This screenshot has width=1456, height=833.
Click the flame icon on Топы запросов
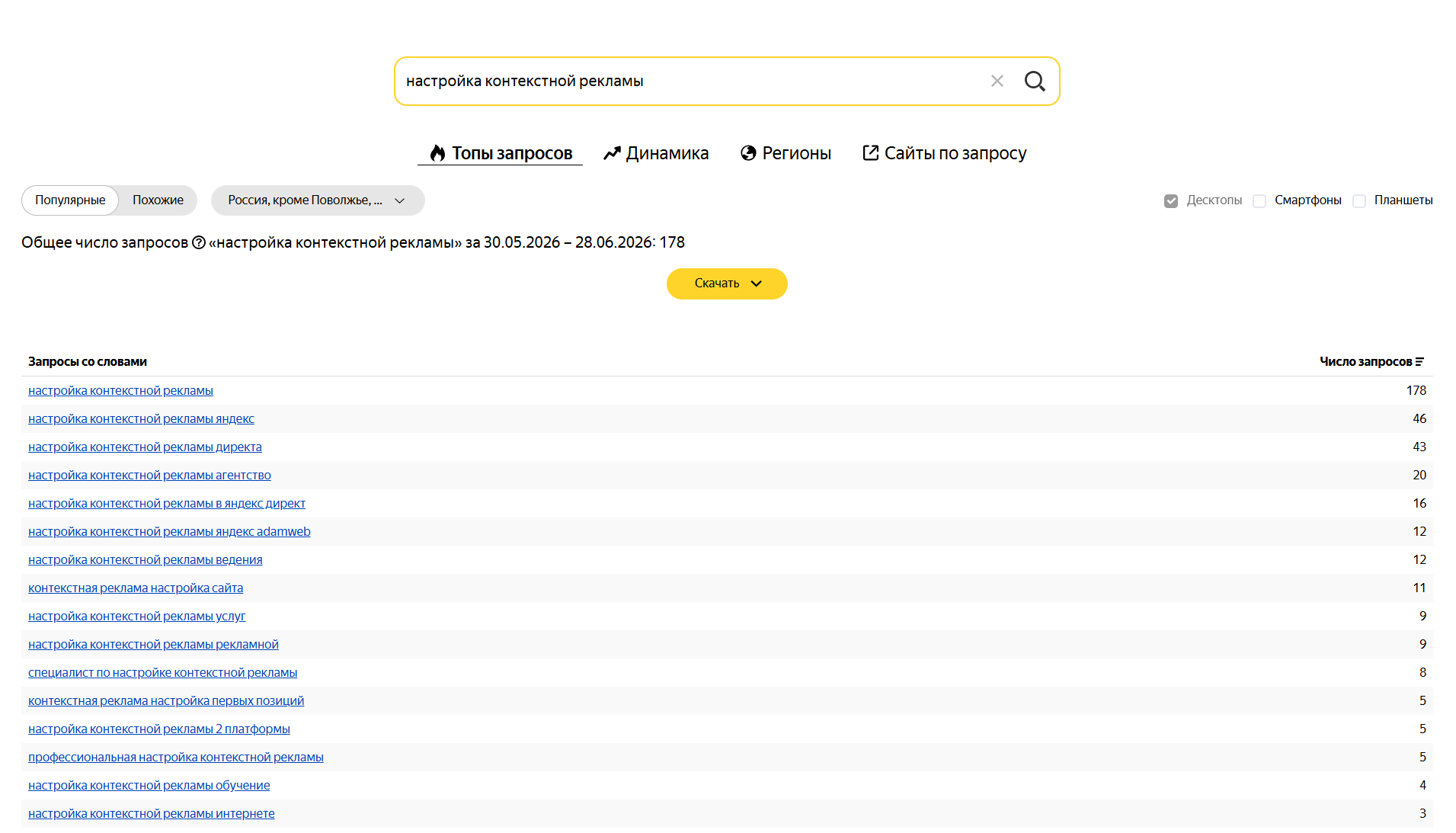click(437, 153)
